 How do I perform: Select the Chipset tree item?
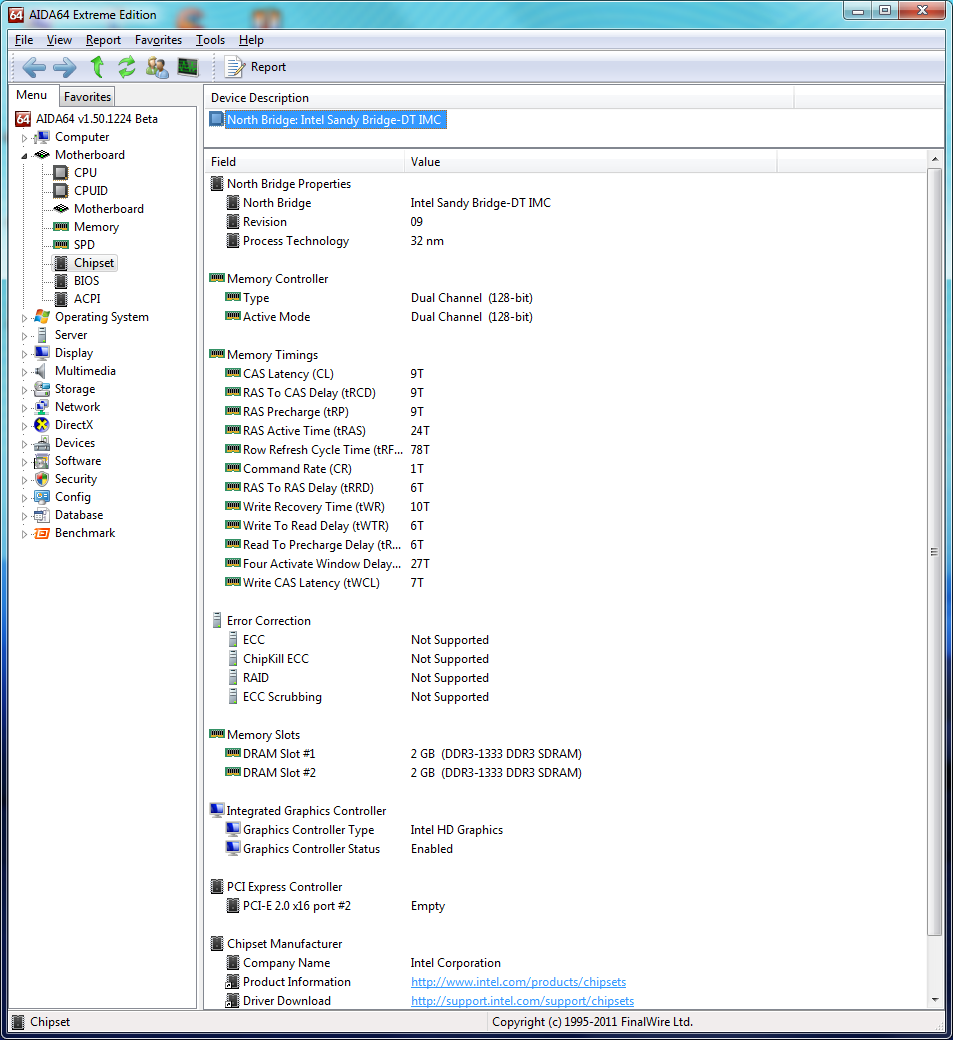point(94,263)
